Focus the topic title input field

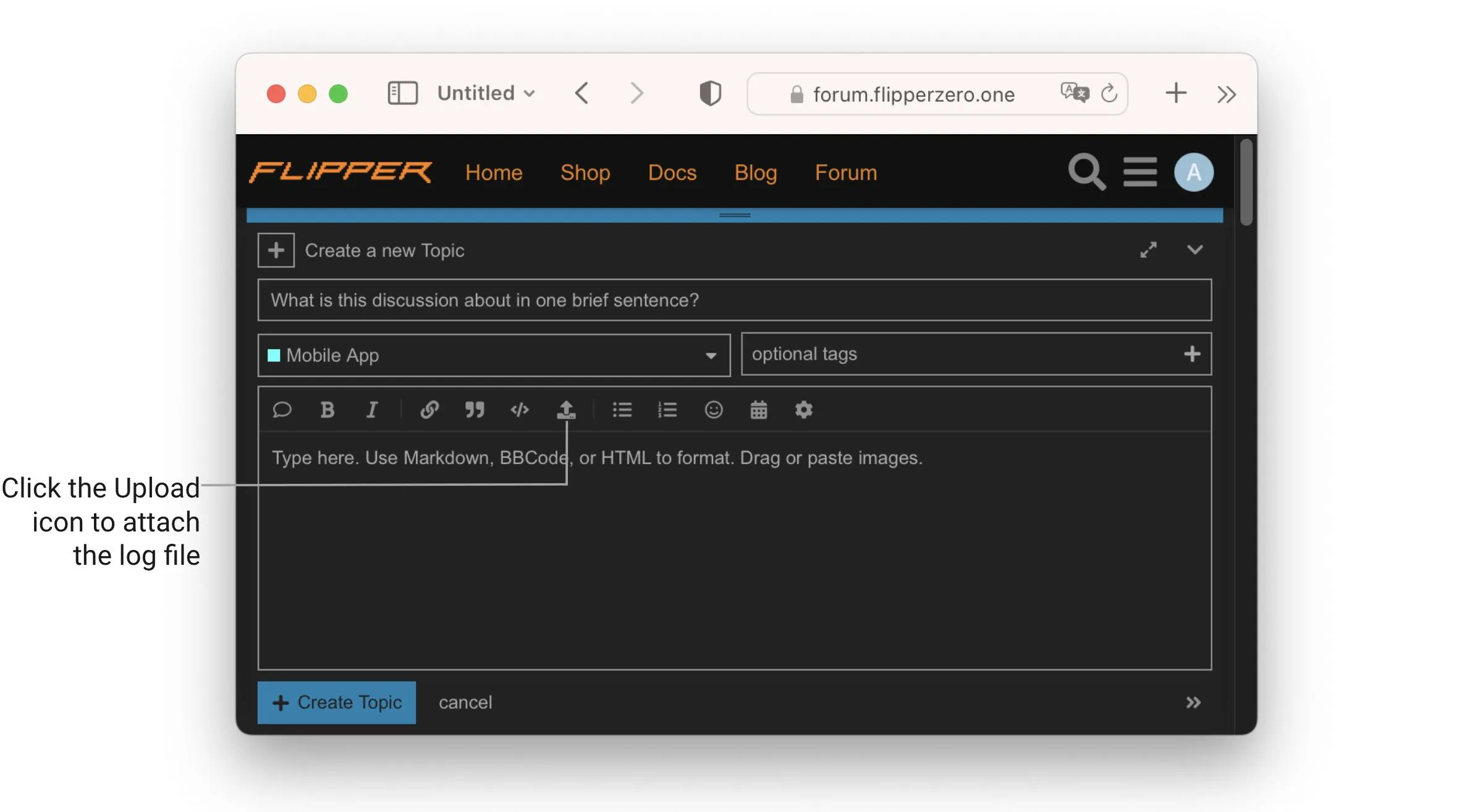[735, 300]
